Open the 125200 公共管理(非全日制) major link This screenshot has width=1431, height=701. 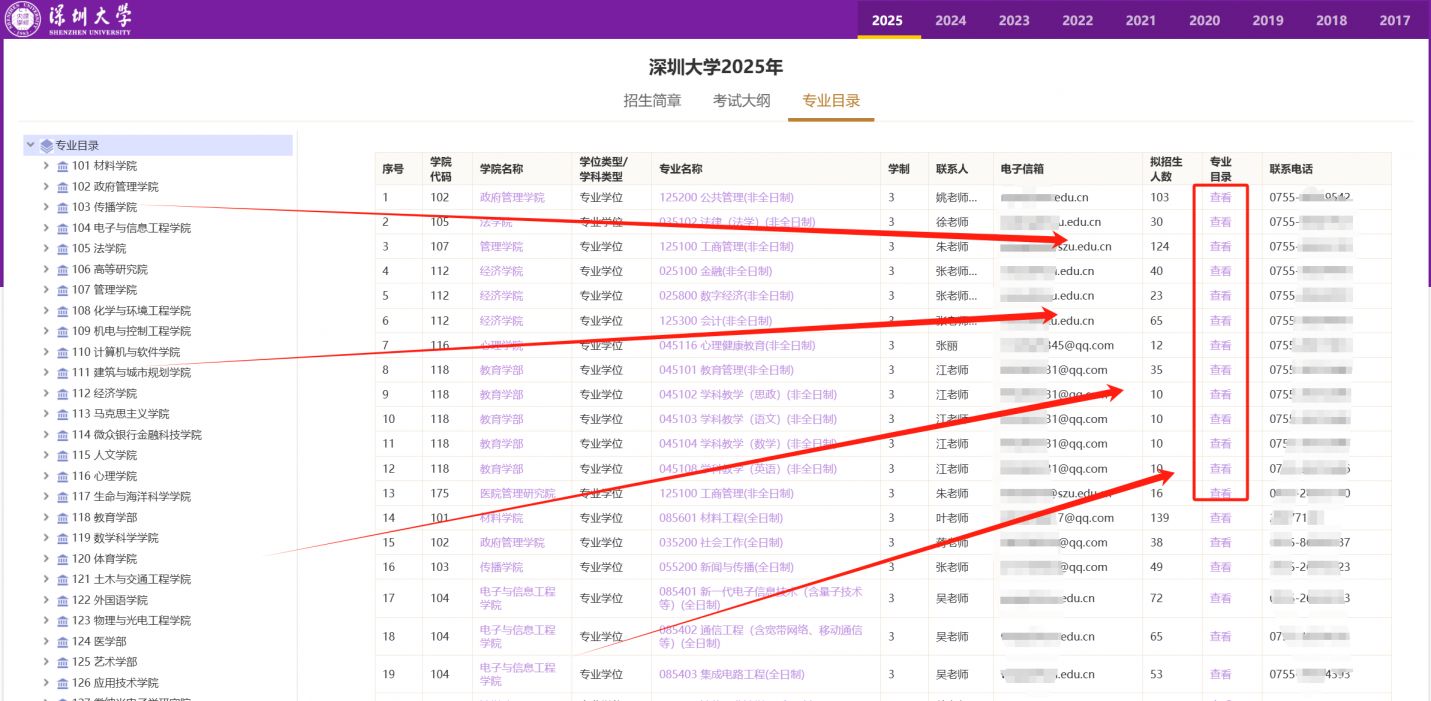(x=726, y=197)
